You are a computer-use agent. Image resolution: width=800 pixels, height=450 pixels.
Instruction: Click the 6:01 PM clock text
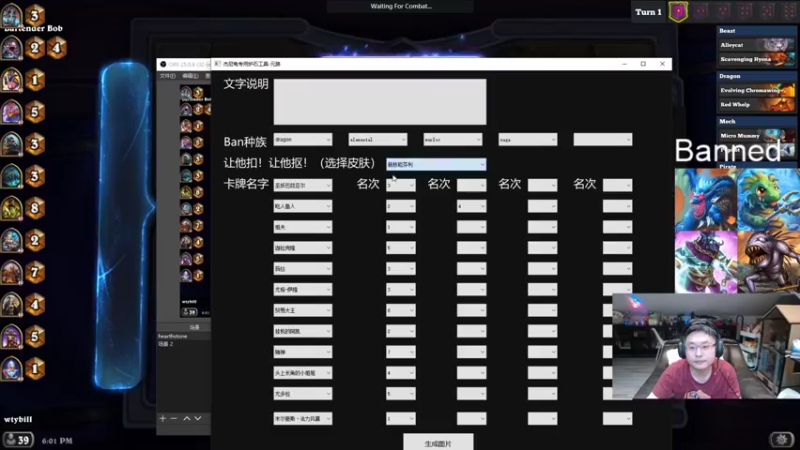(57, 441)
